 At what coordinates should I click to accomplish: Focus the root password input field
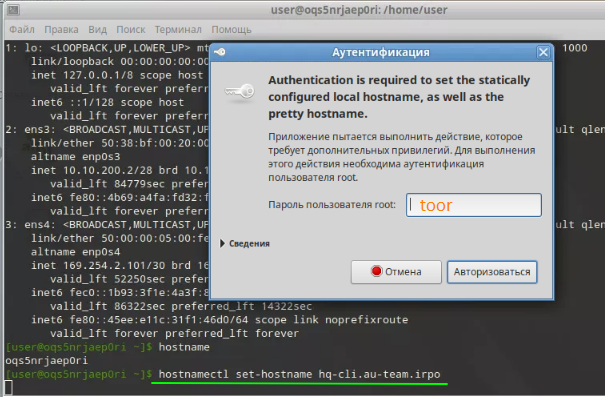474,205
